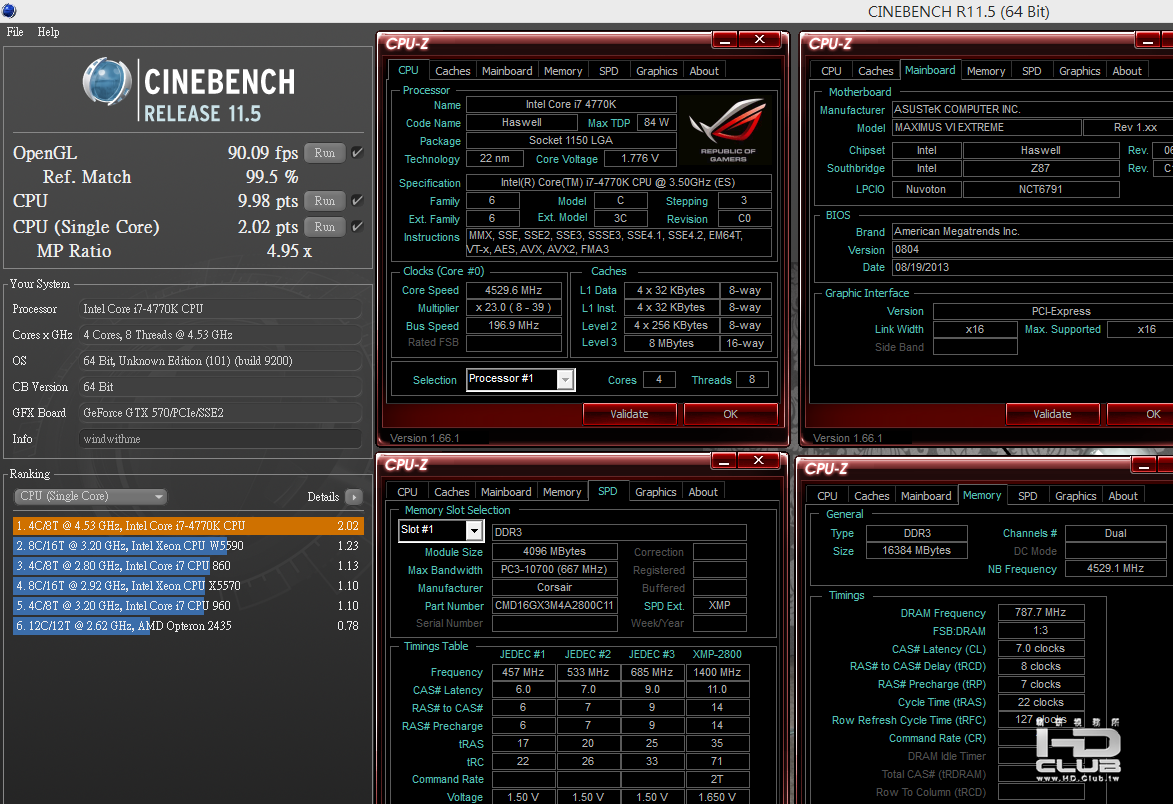Click the Info field containing windwithme
The width and height of the screenshot is (1173, 804).
point(220,439)
